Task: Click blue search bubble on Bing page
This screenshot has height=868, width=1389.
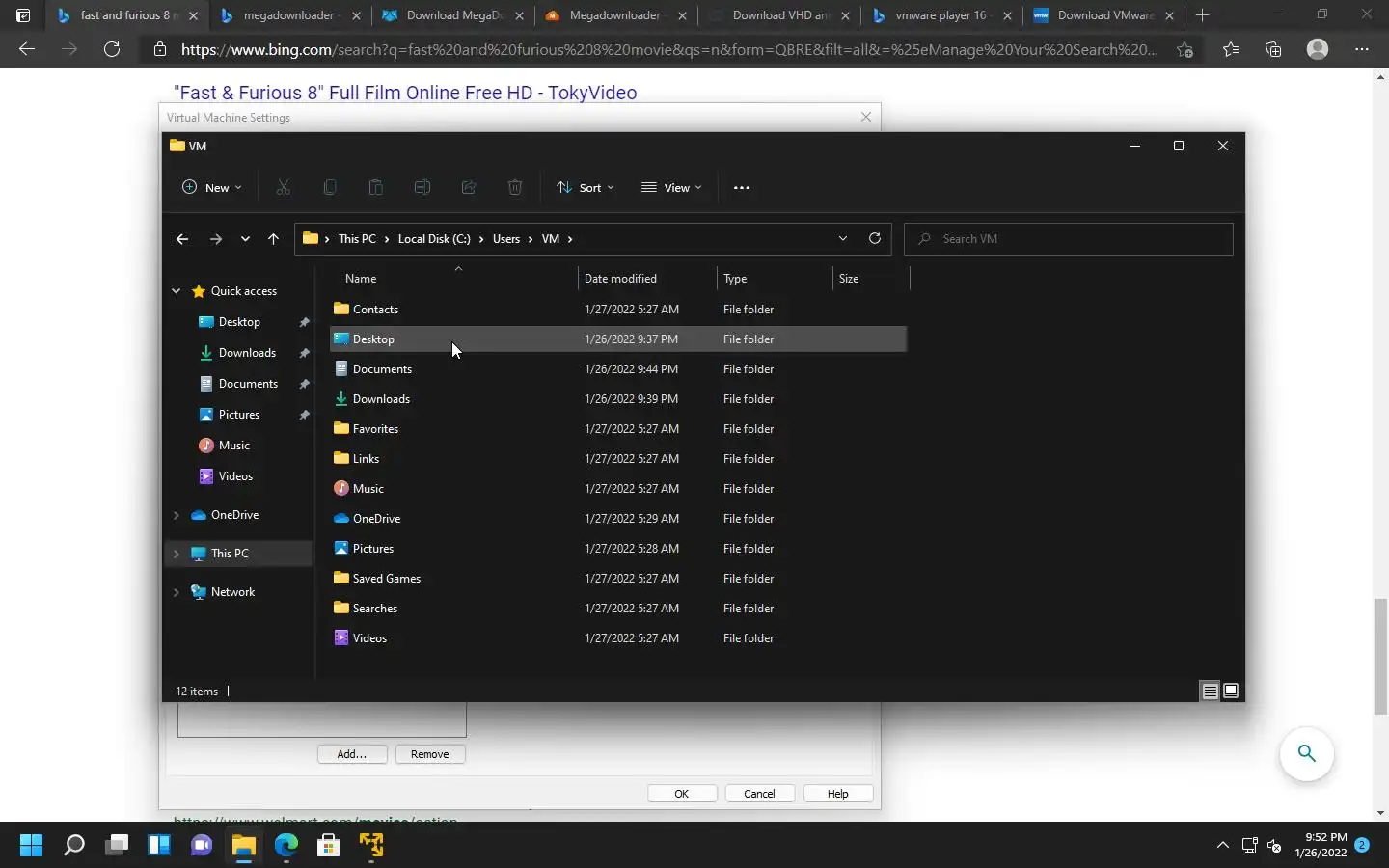Action: pyautogui.click(x=1307, y=754)
